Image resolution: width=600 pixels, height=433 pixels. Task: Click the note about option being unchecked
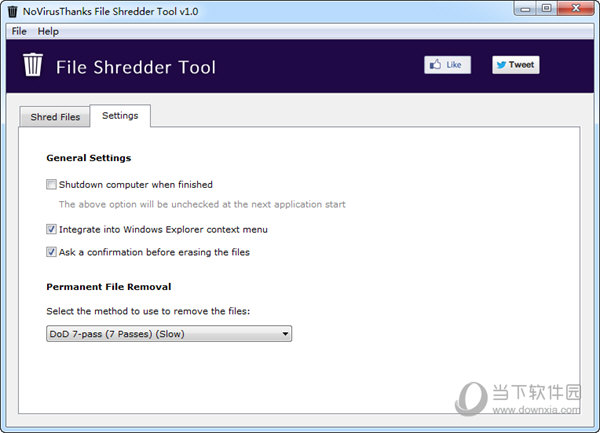(202, 204)
